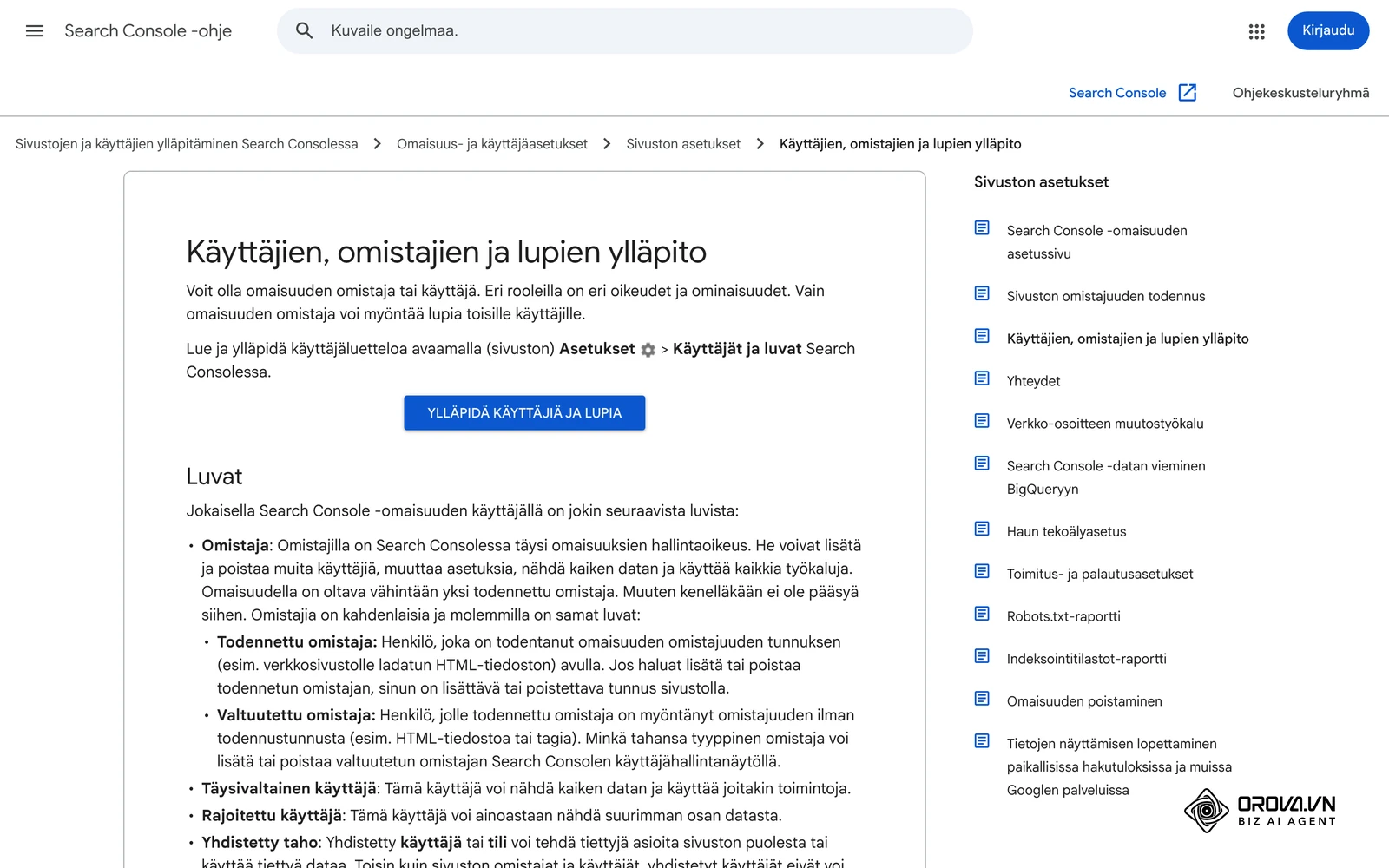Open Toimitus- ja palautusasetukset article

(1100, 575)
